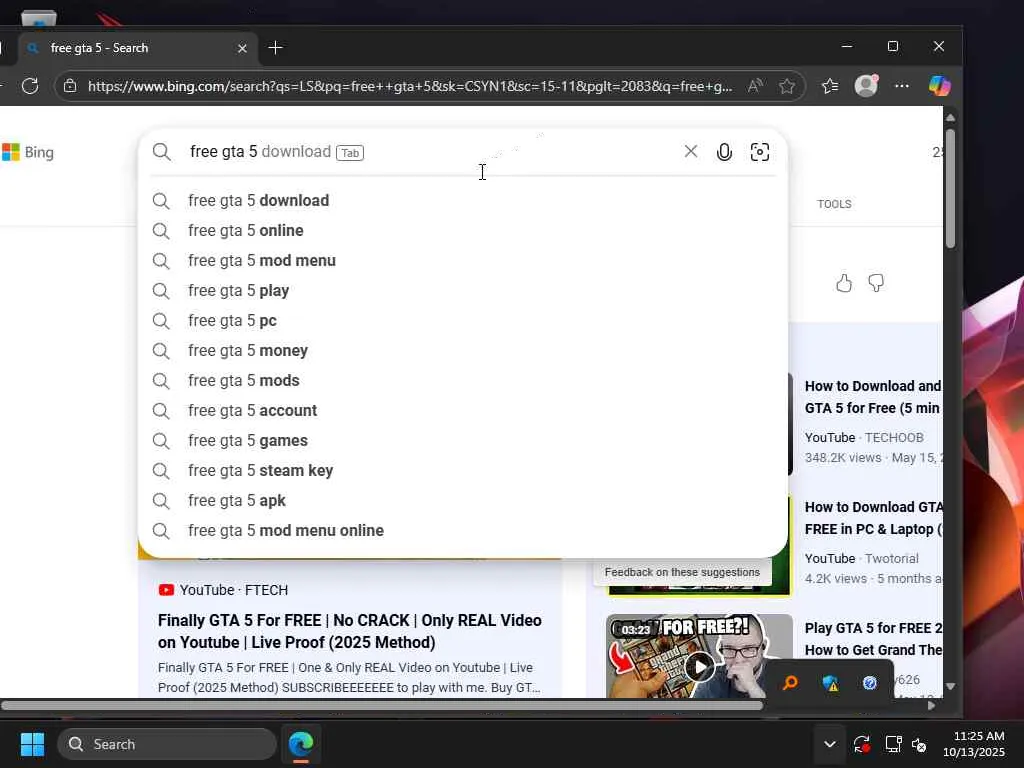This screenshot has width=1024, height=768.
Task: Open Microsoft Edge from taskbar
Action: (301, 744)
